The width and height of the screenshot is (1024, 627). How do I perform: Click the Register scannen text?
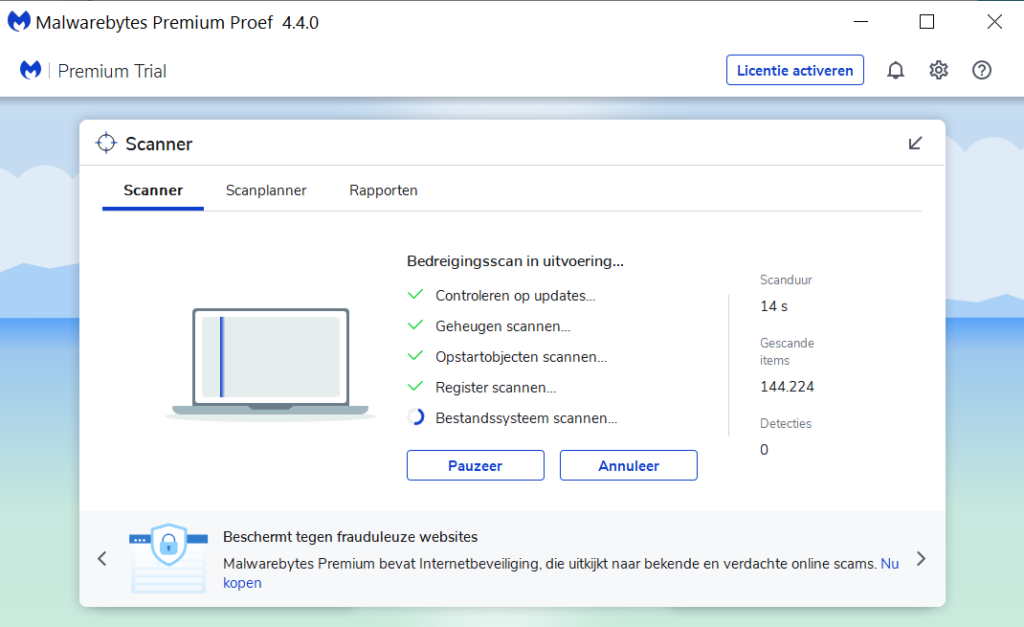pyautogui.click(x=496, y=387)
